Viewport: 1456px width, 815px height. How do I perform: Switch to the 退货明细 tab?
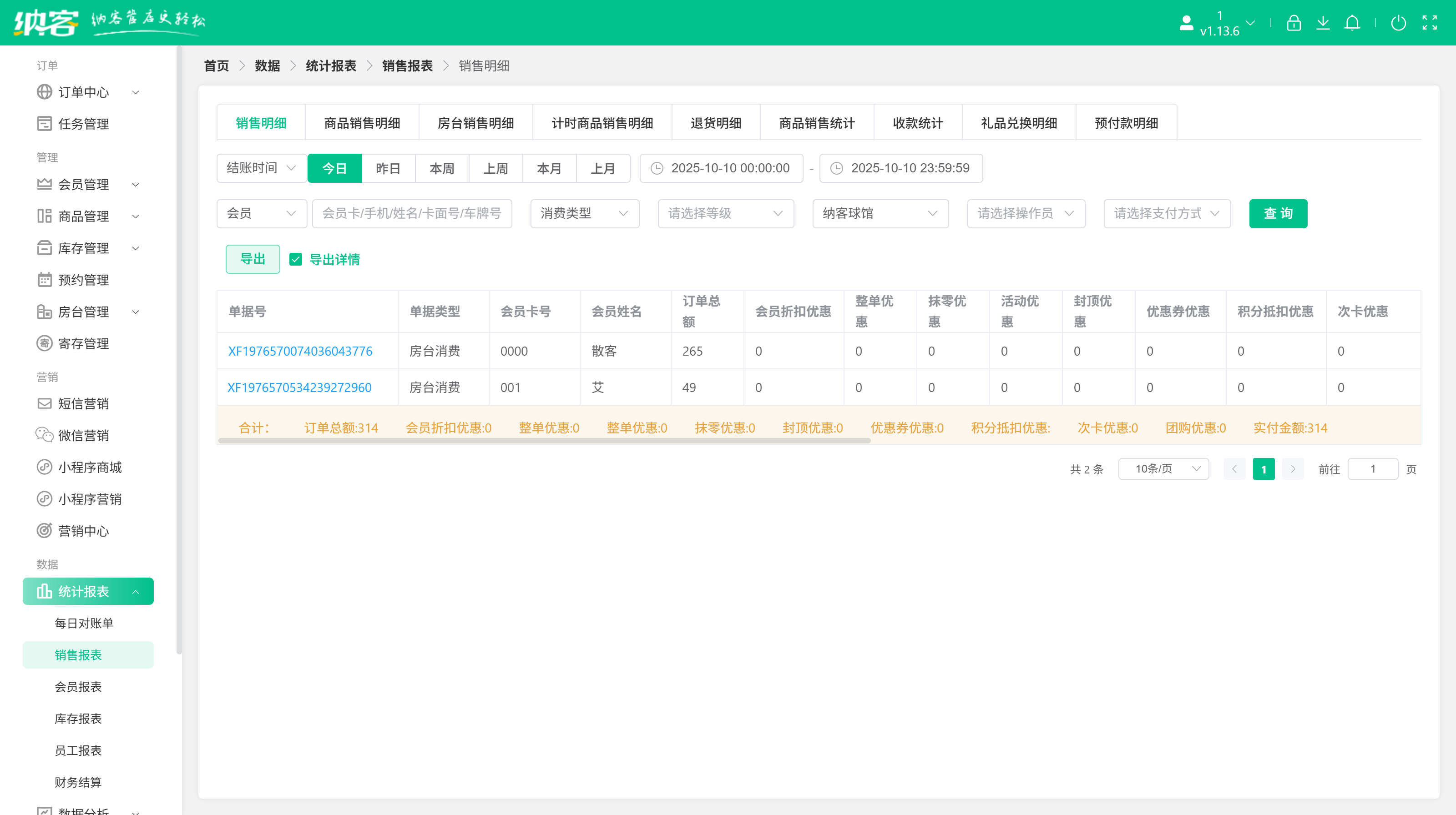tap(716, 122)
